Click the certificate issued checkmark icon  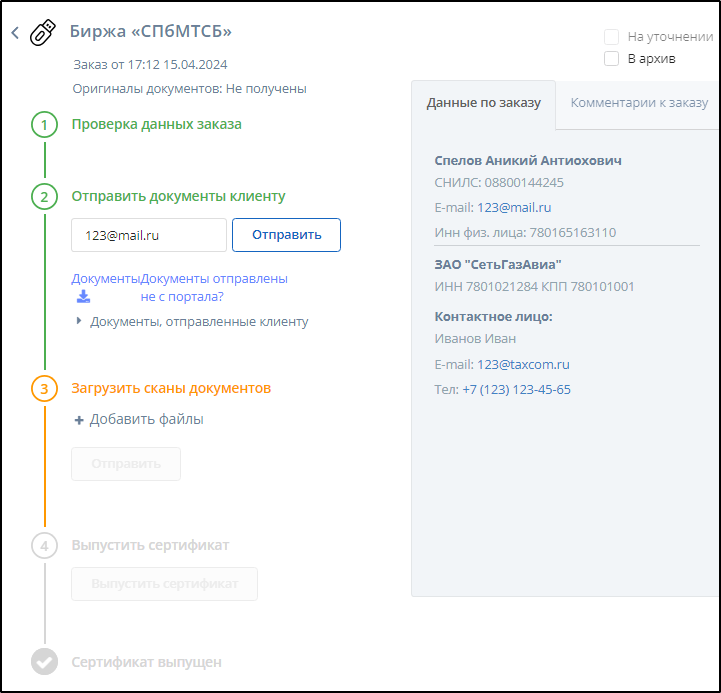coord(44,662)
